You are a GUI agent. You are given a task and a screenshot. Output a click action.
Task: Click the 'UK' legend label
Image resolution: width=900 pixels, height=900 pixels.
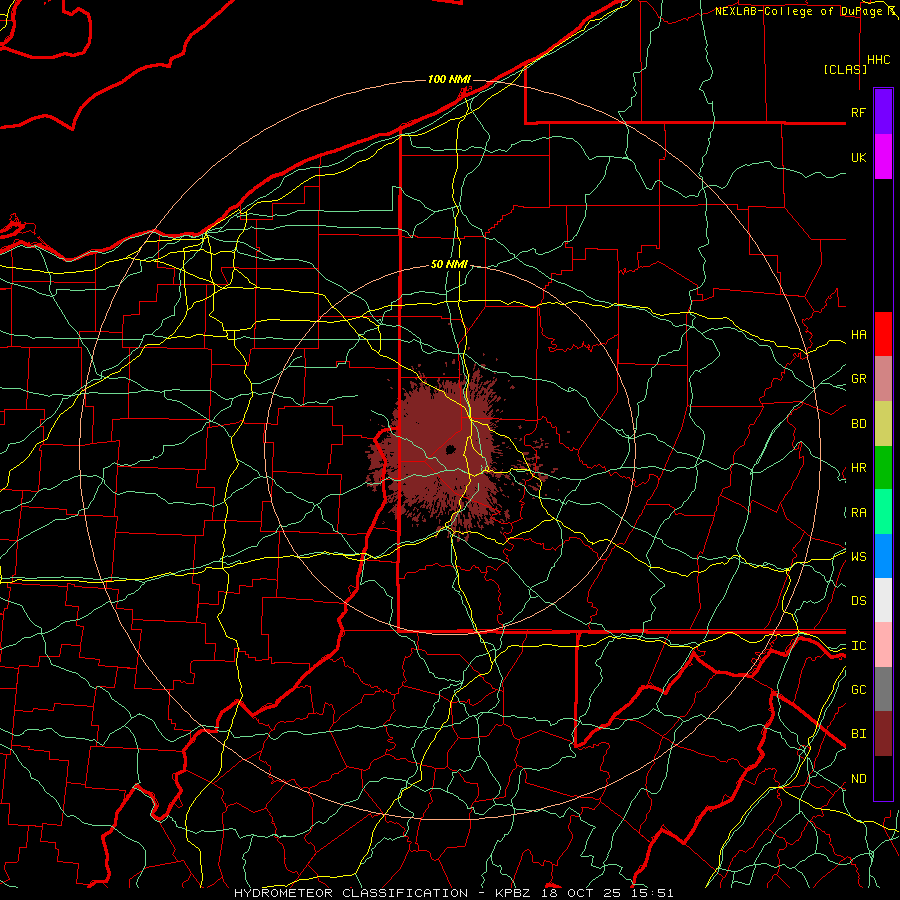(x=859, y=157)
